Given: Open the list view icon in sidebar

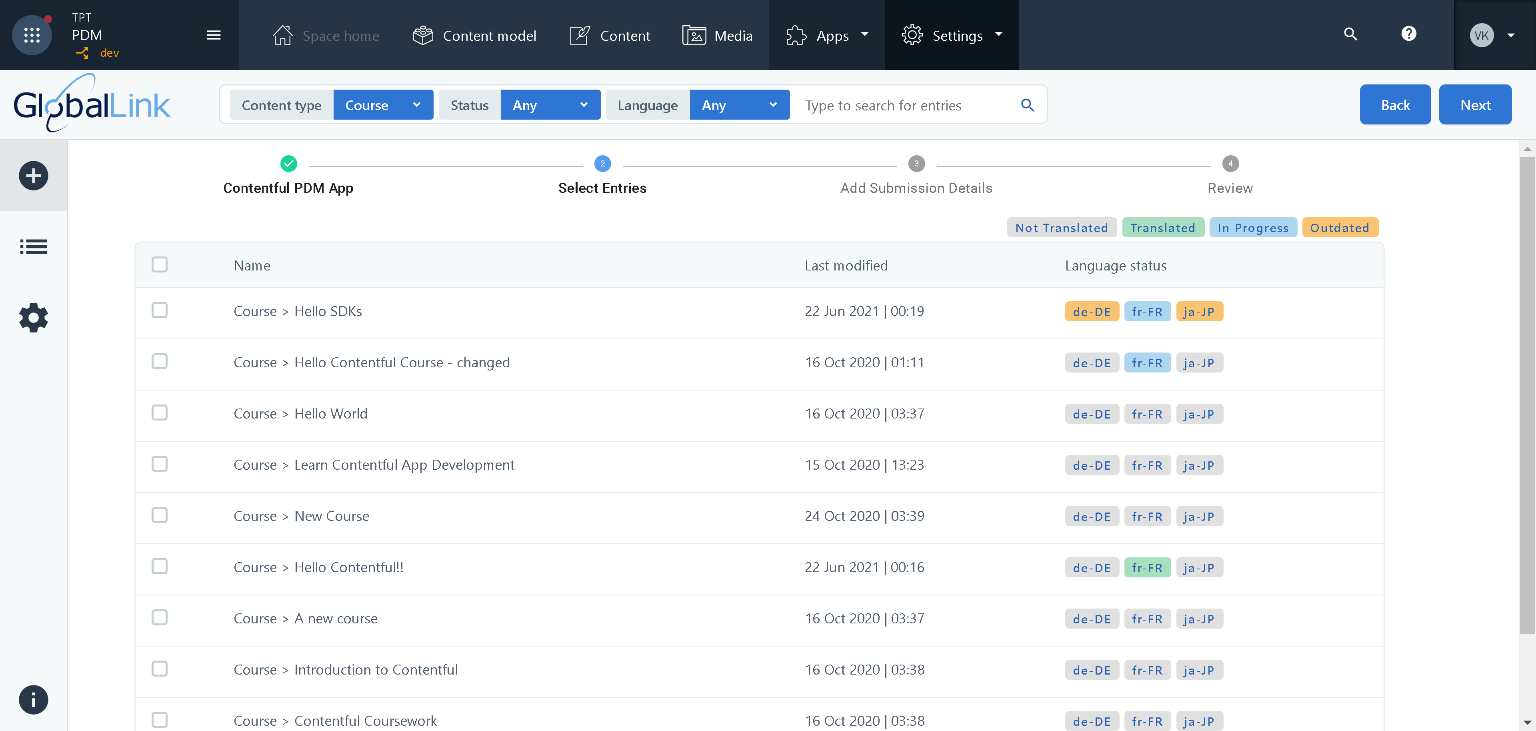Looking at the screenshot, I should [x=33, y=247].
